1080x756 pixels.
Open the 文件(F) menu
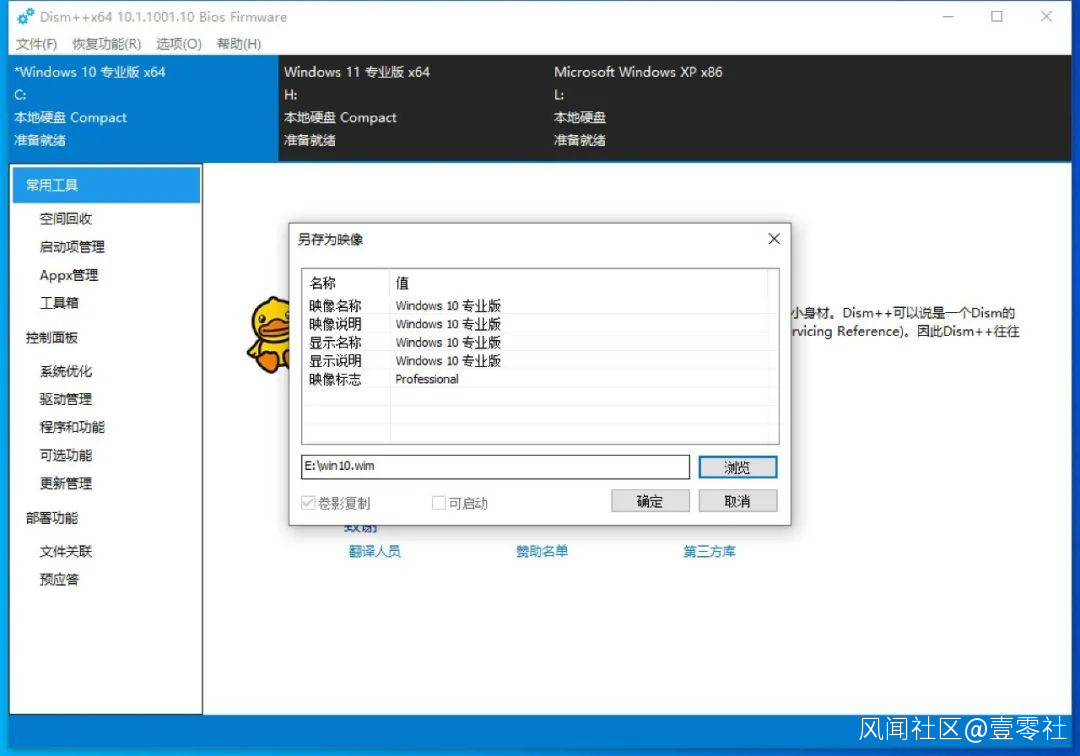pos(36,44)
